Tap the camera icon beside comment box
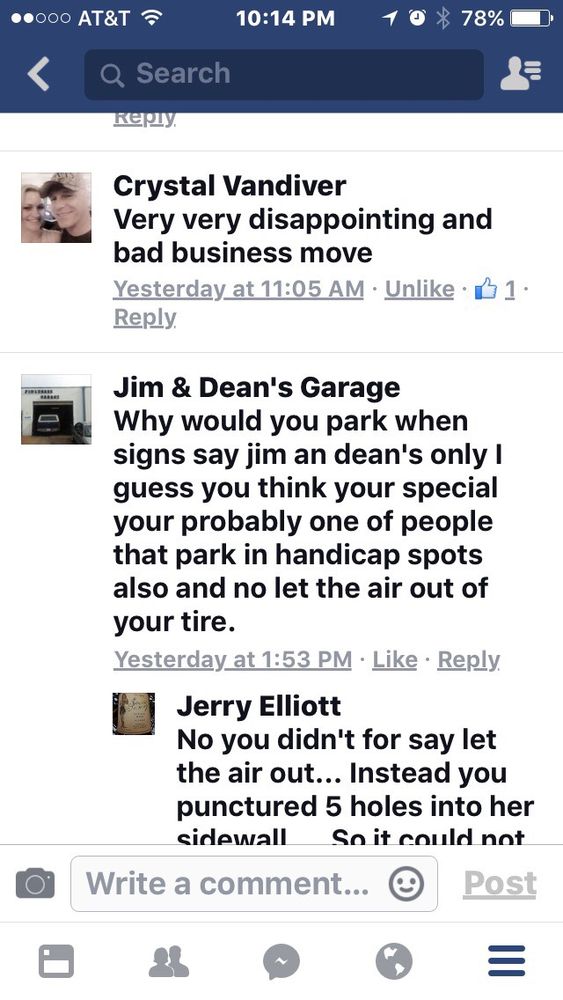 click(x=34, y=883)
